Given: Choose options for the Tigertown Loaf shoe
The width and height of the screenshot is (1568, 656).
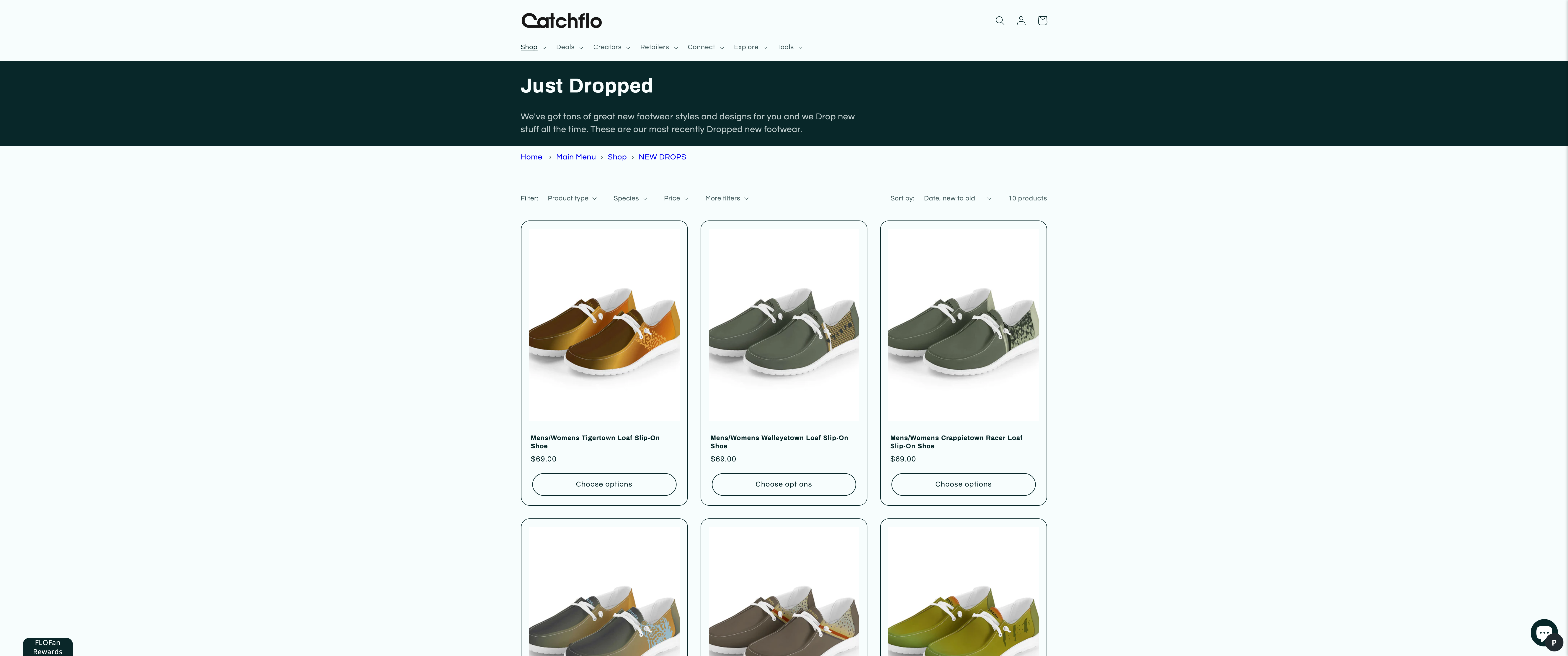Looking at the screenshot, I should click(x=604, y=484).
